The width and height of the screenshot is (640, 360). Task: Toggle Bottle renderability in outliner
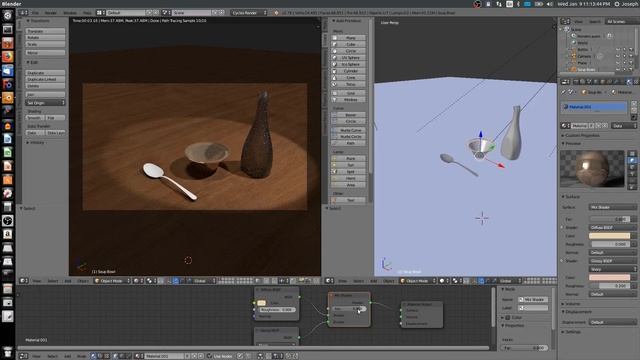(x=631, y=49)
